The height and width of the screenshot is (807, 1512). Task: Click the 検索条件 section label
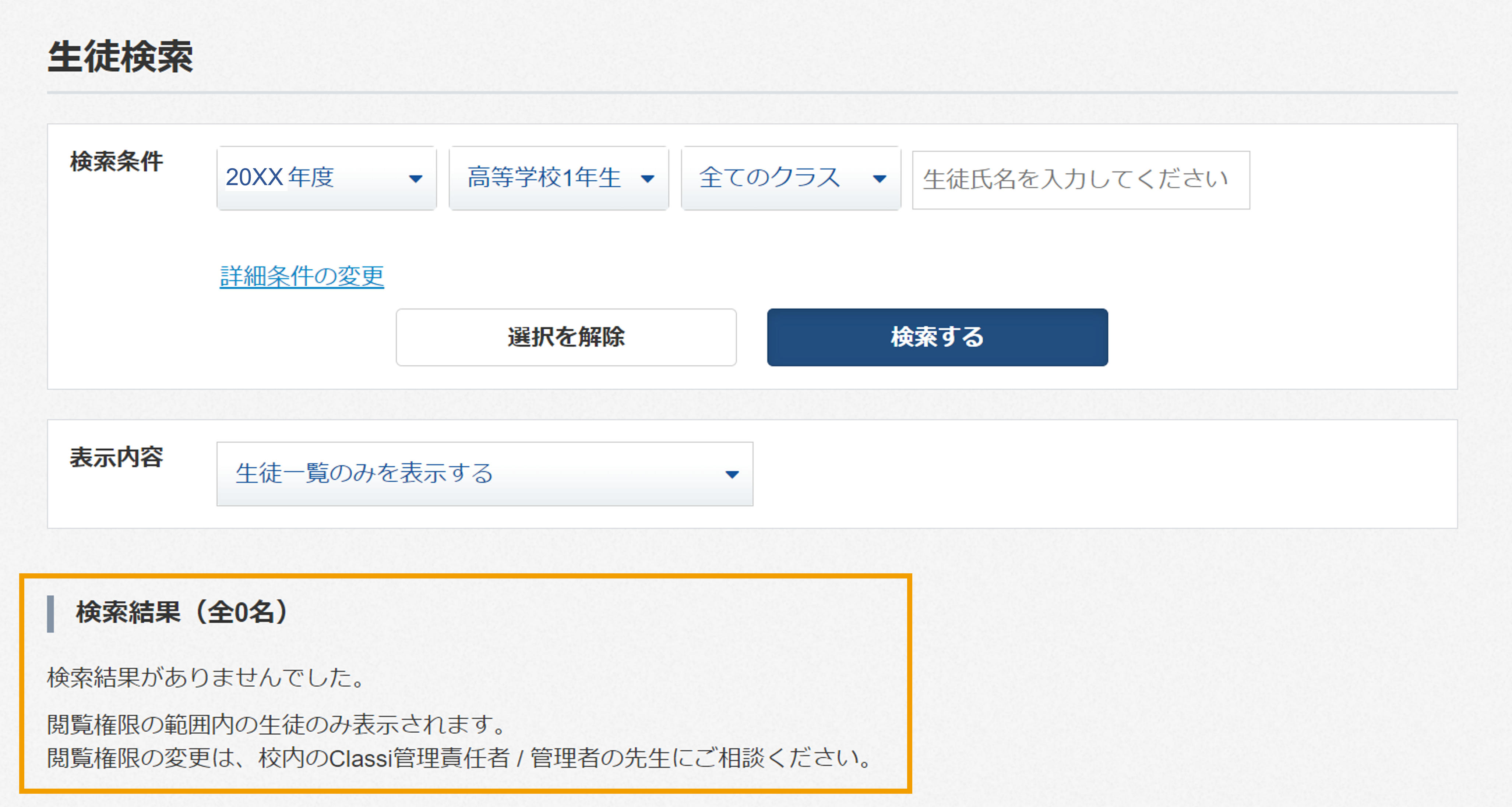pyautogui.click(x=116, y=162)
